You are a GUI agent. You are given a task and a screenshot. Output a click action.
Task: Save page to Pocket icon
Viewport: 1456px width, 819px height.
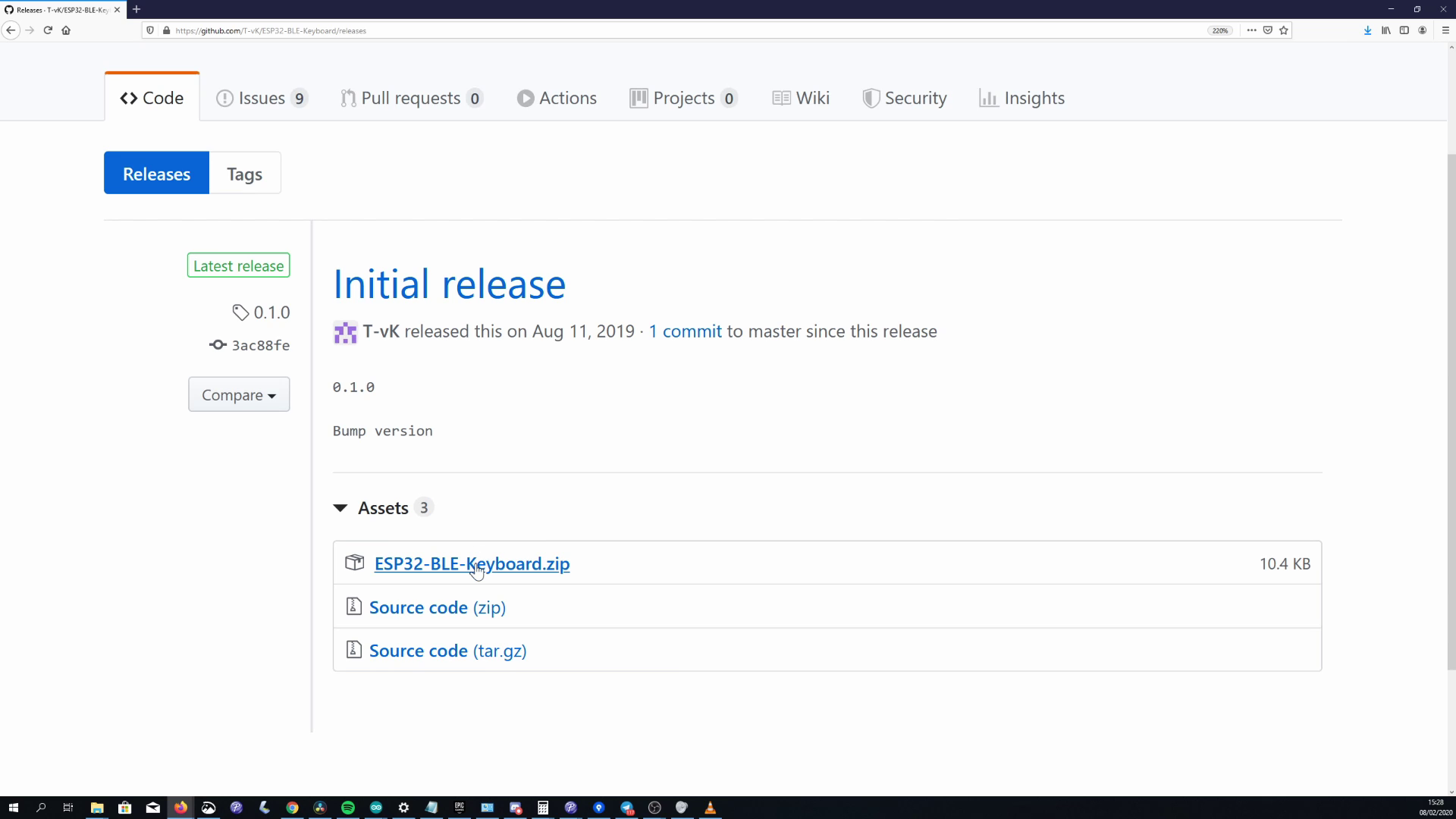1267,30
